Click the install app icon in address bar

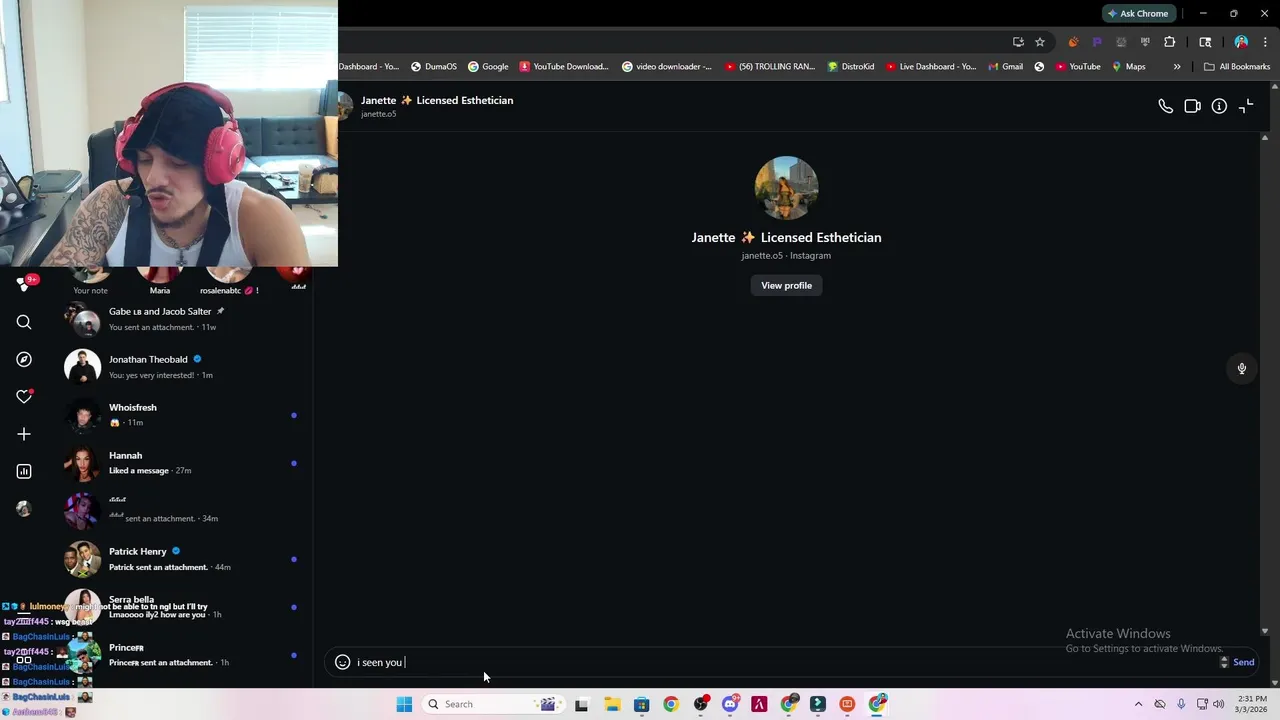(x=1018, y=42)
